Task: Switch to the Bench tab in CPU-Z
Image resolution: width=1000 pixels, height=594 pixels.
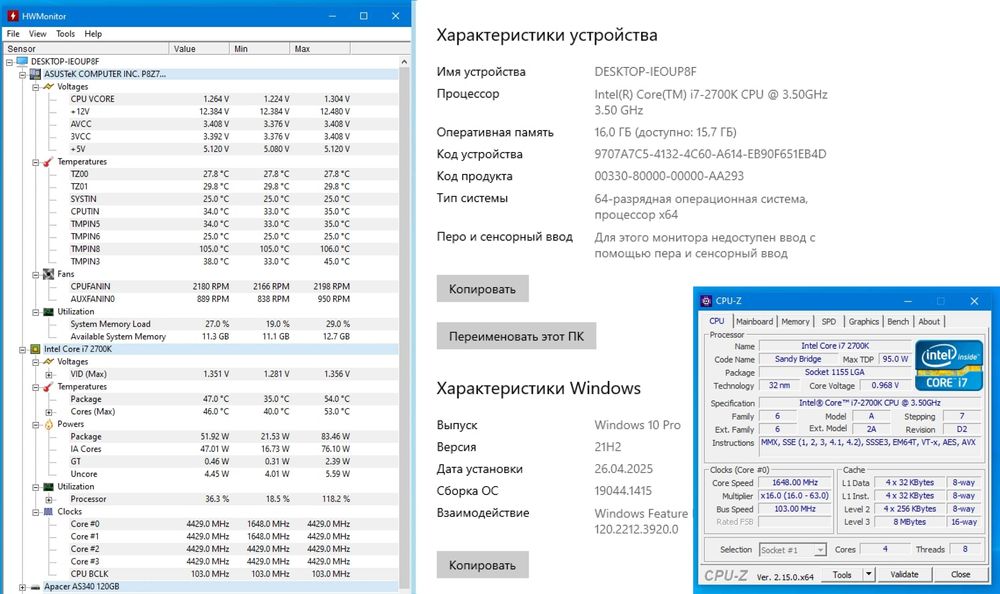Action: (x=898, y=322)
